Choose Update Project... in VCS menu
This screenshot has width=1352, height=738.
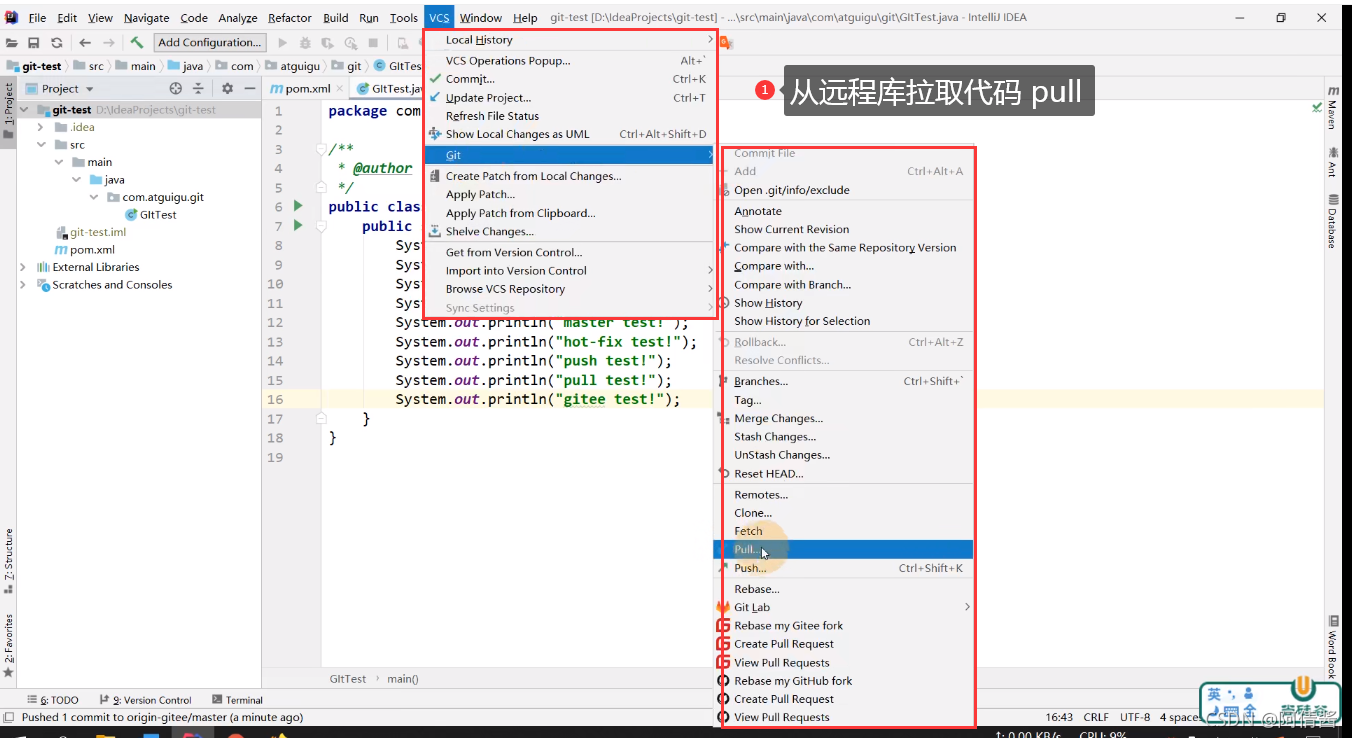[x=570, y=98]
